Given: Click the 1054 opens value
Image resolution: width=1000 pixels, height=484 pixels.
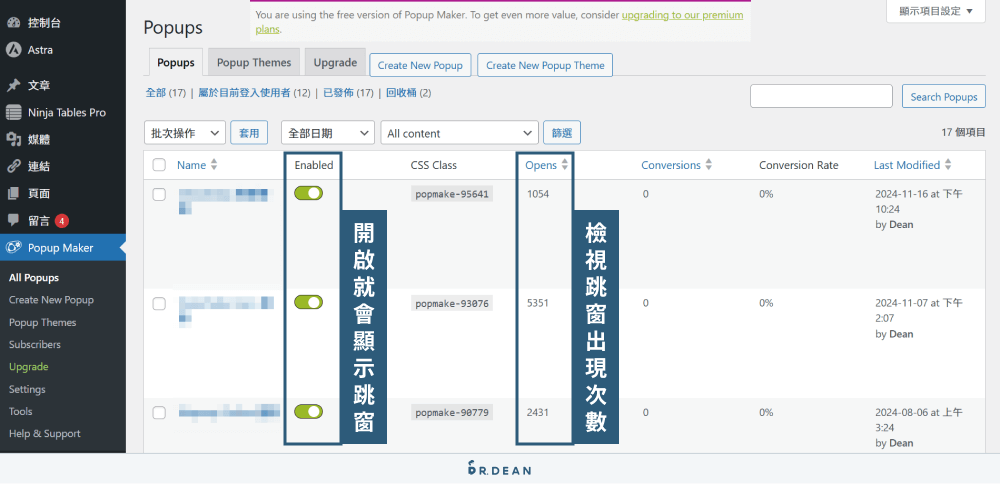Looking at the screenshot, I should tap(538, 194).
